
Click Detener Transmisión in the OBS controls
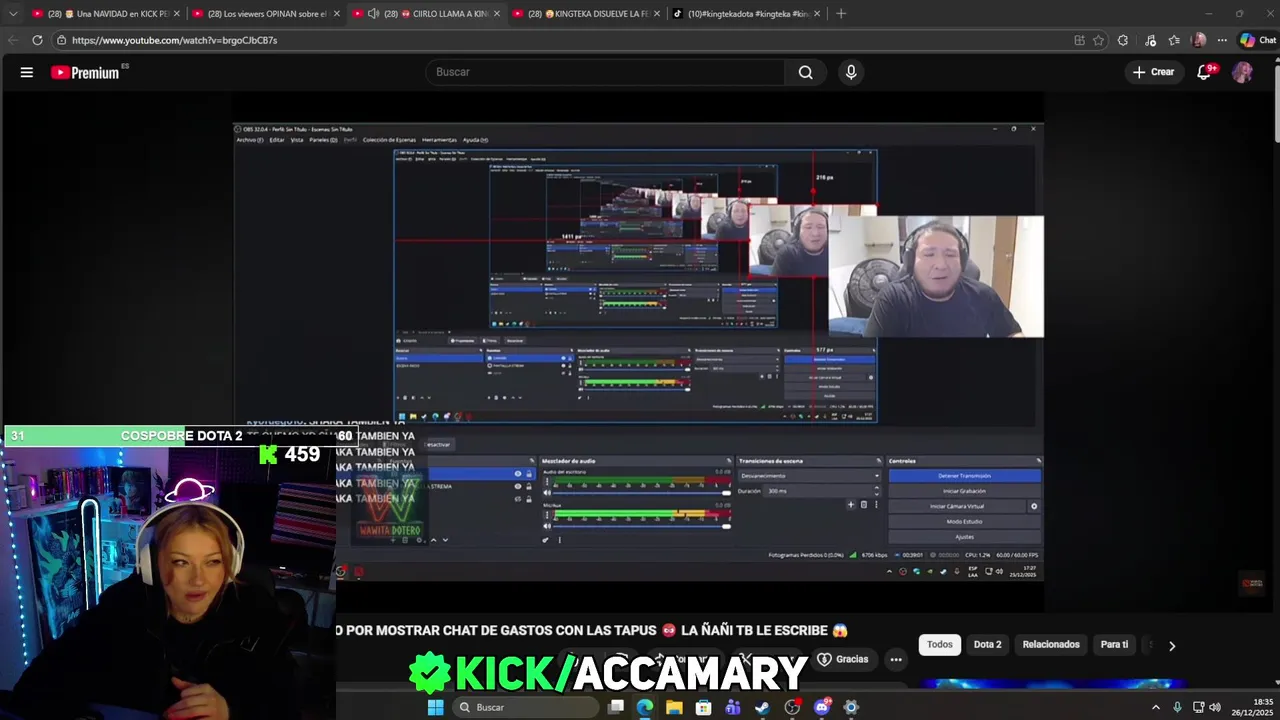[x=964, y=476]
